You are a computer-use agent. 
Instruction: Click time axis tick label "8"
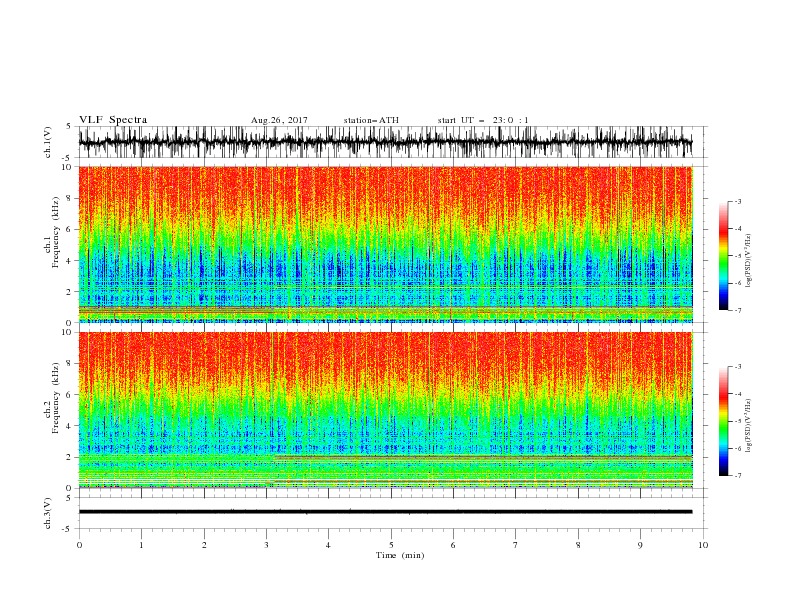point(578,545)
